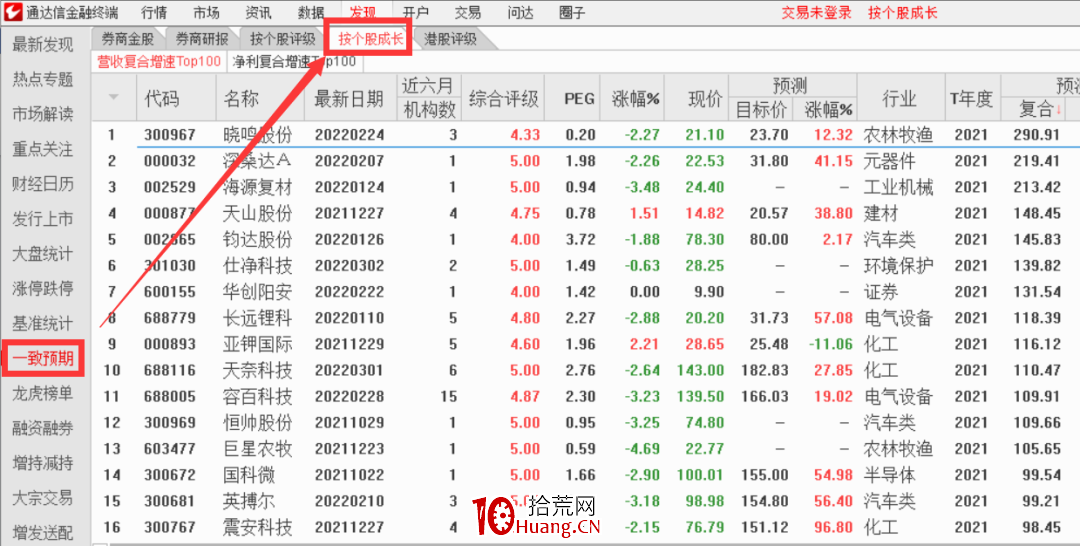Open the 交易 menu

tap(468, 12)
